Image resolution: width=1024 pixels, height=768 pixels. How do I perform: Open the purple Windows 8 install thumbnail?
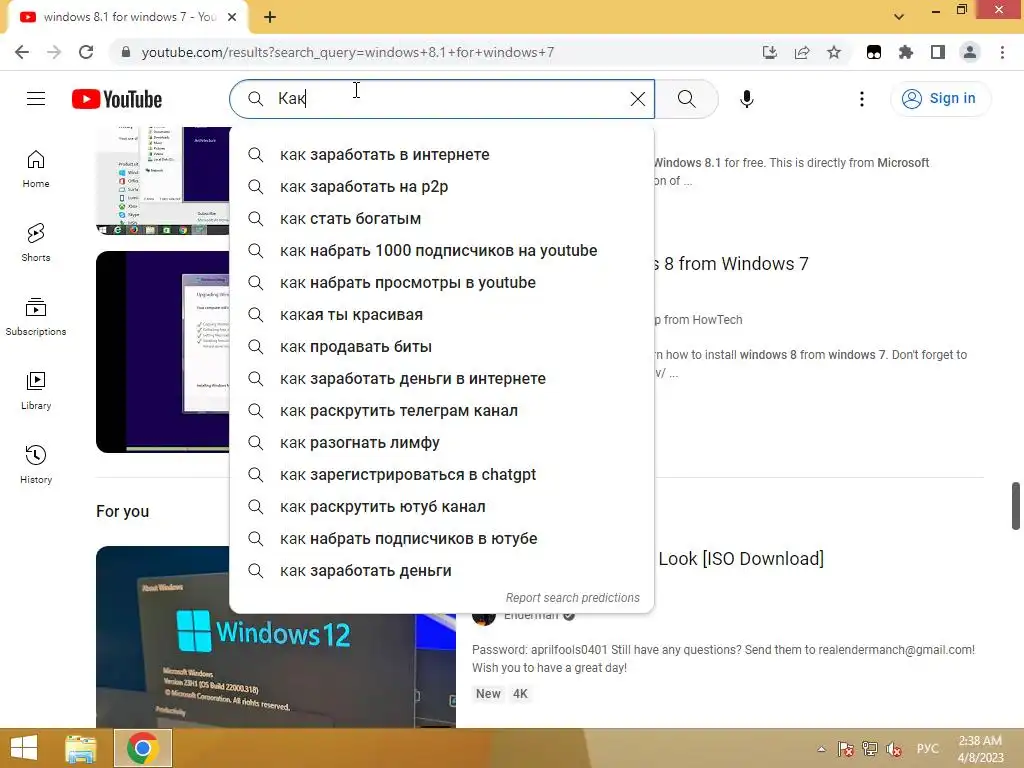pos(163,351)
